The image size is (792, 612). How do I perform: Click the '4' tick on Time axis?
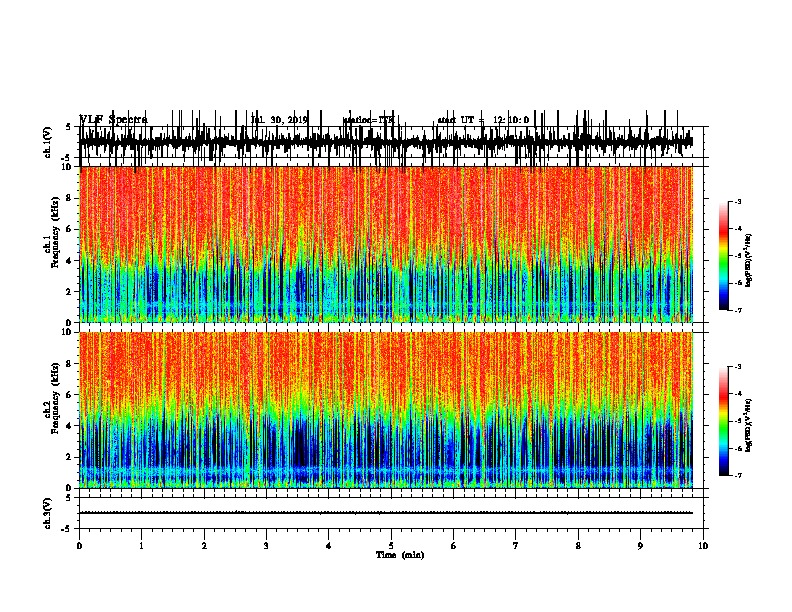pyautogui.click(x=329, y=546)
